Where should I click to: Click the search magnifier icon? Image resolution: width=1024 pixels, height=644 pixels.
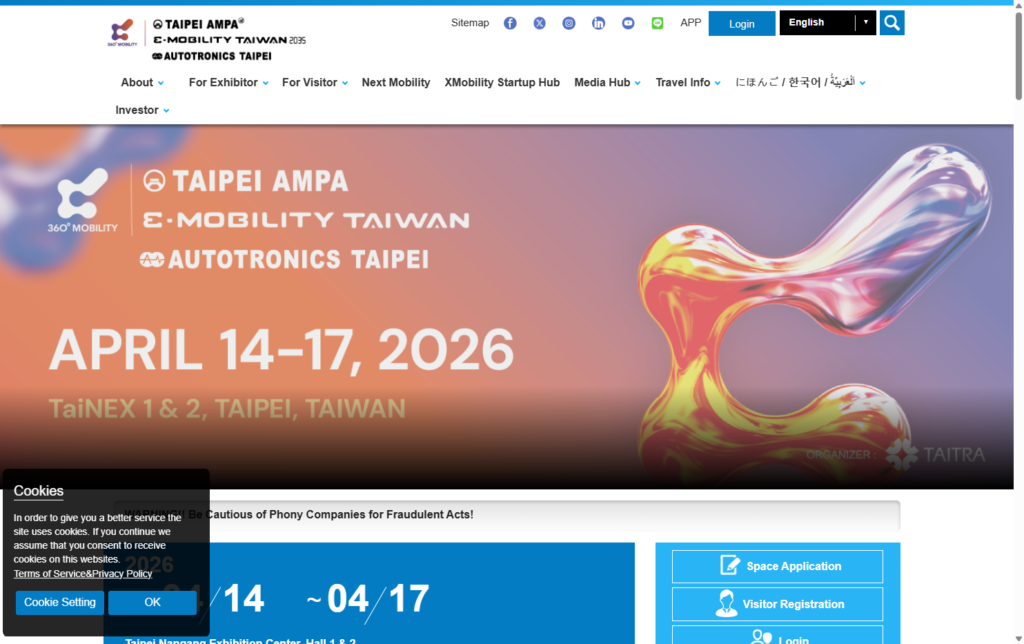(890, 22)
